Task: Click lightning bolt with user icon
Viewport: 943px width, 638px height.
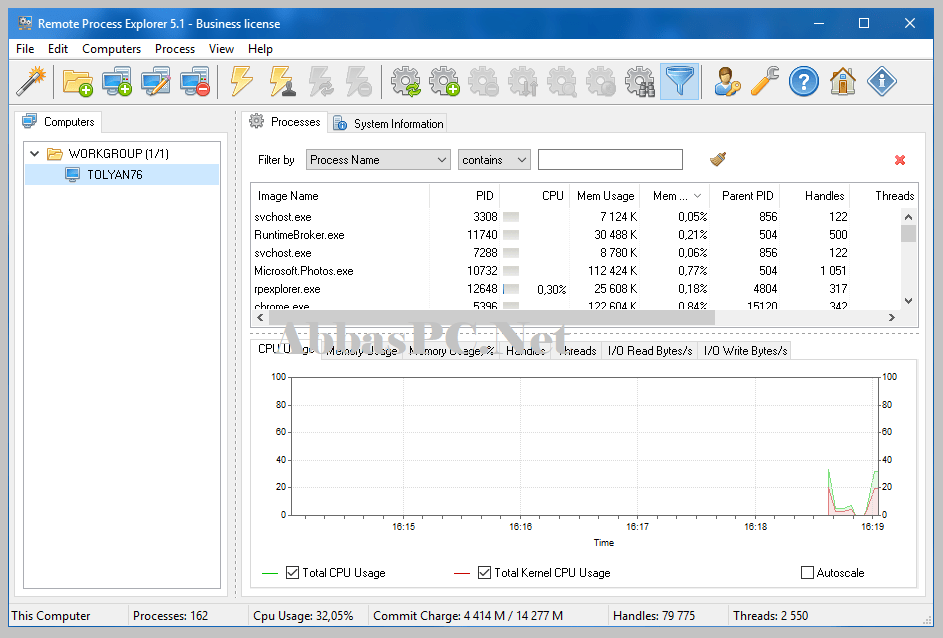Action: point(281,81)
